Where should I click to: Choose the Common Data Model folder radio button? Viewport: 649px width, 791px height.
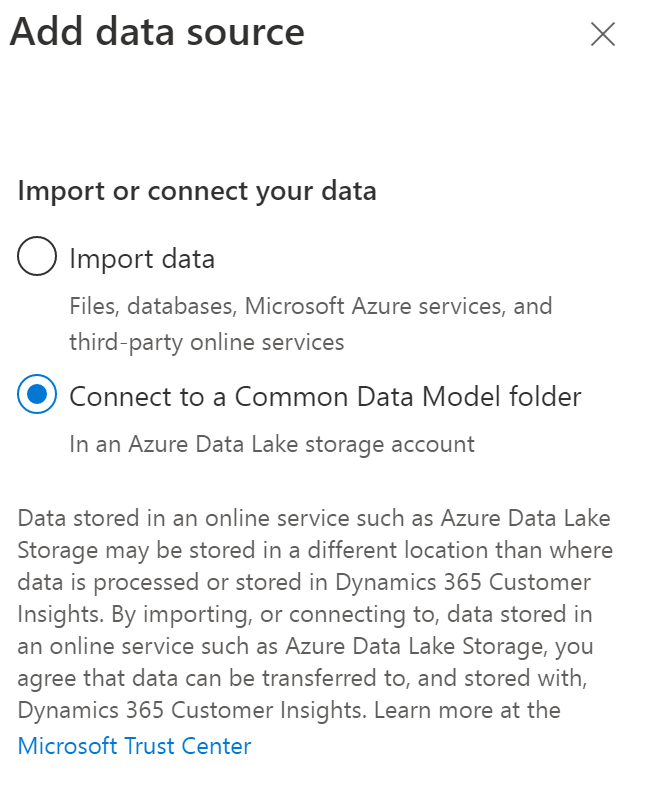[37, 396]
